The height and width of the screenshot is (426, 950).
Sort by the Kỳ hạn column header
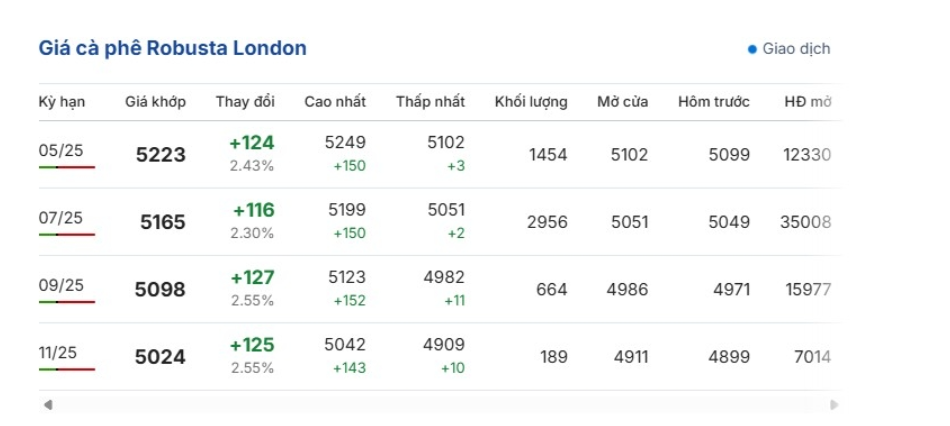coord(62,101)
